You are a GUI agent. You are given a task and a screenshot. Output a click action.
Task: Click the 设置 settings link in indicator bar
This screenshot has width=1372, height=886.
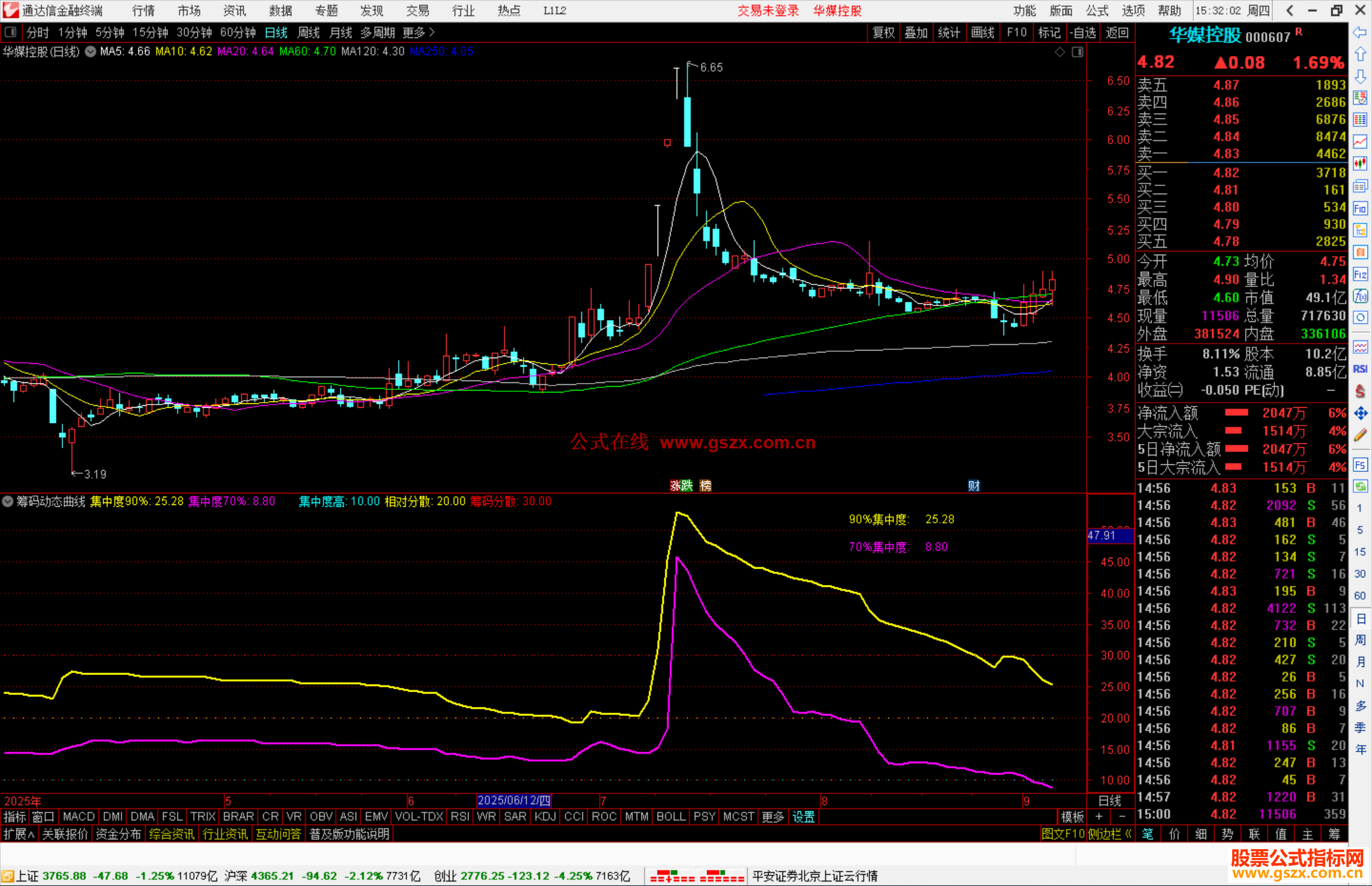[804, 817]
